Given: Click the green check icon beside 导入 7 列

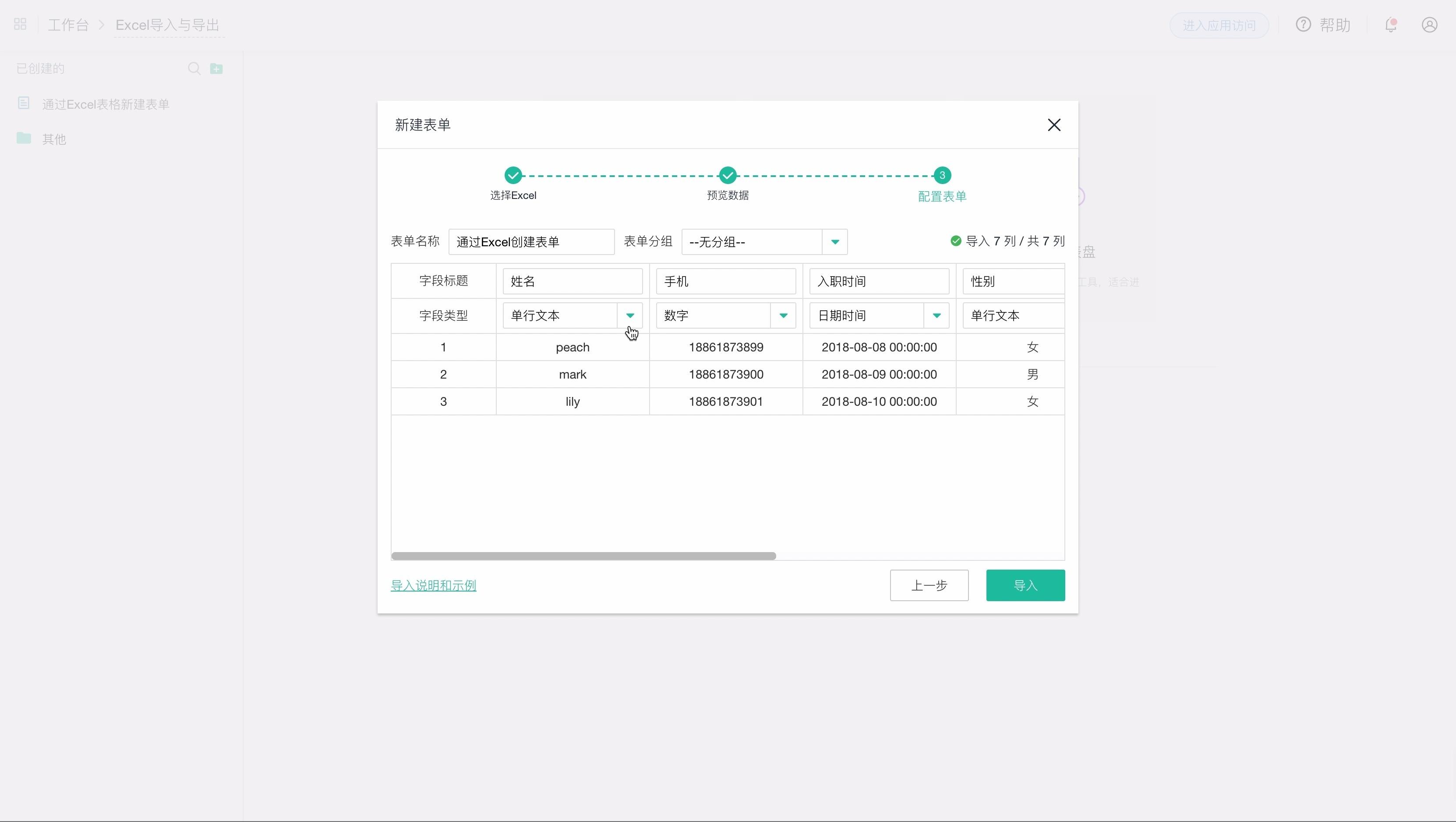Looking at the screenshot, I should pyautogui.click(x=956, y=241).
